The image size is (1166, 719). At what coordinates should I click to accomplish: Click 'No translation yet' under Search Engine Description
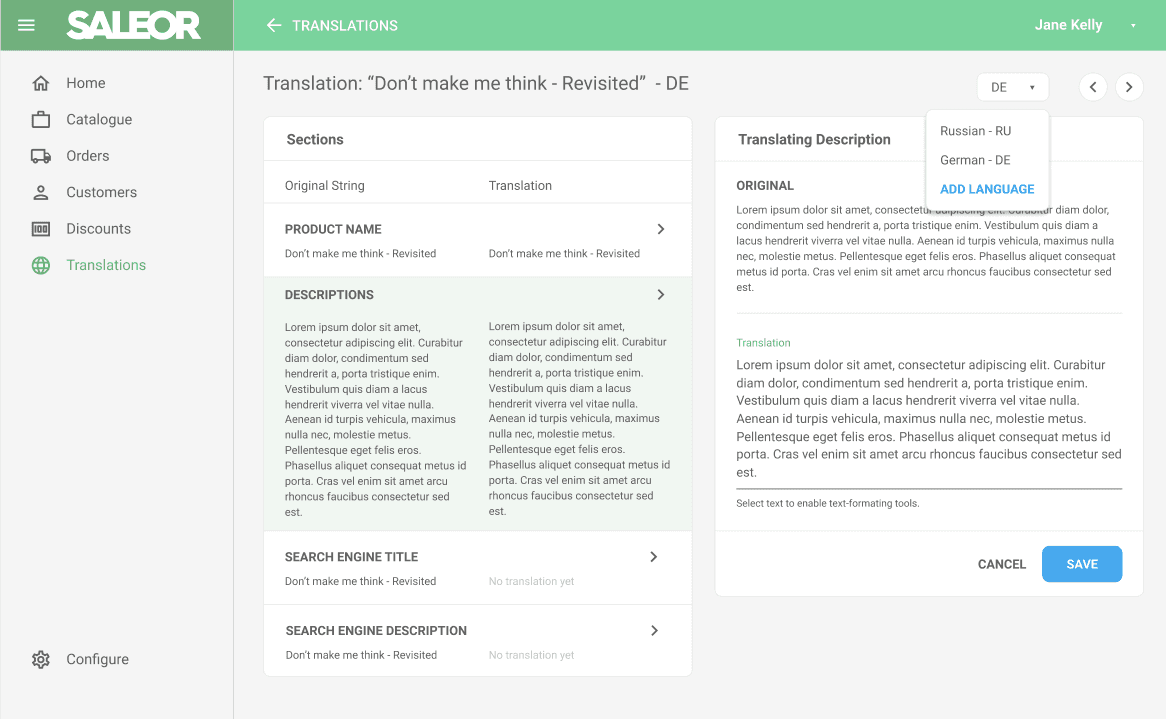click(x=531, y=655)
